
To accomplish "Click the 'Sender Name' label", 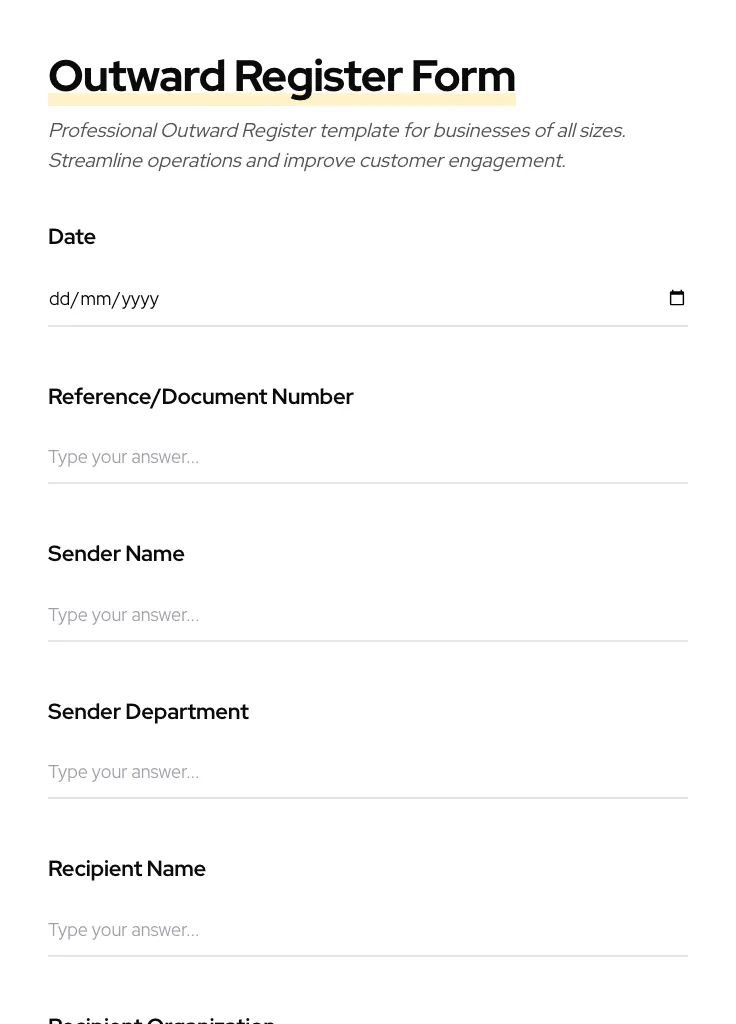I will point(116,554).
